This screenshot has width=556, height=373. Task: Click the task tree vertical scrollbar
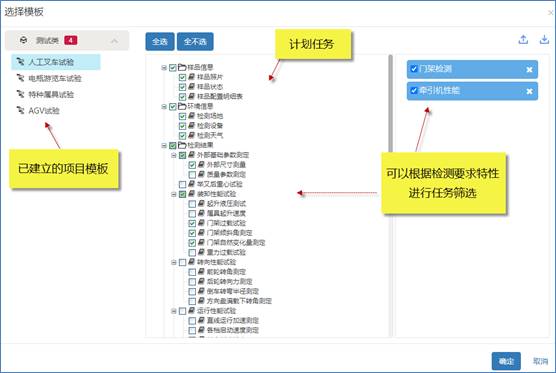[x=390, y=103]
